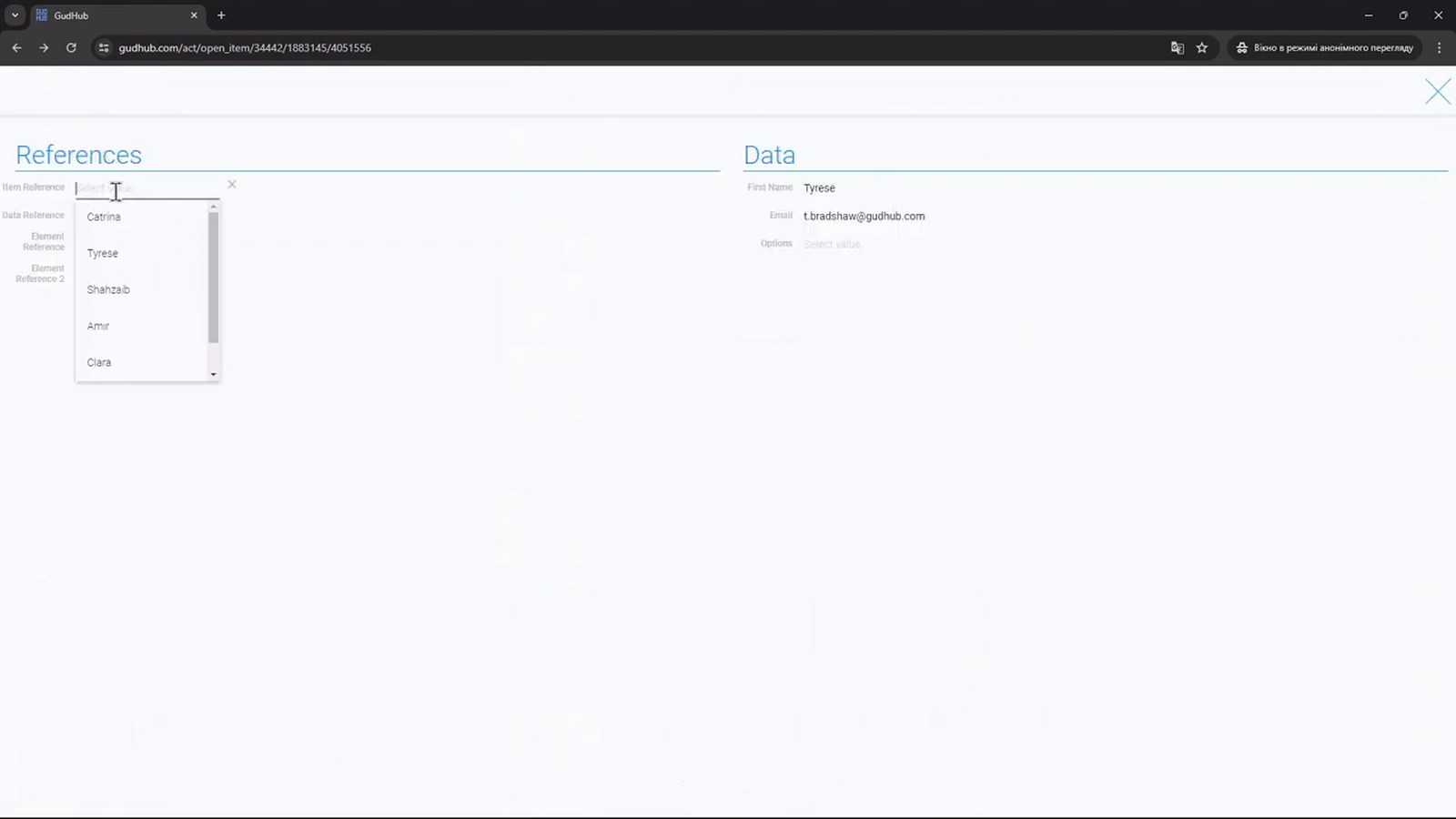Choose Amir from the dropdown list

(142, 326)
